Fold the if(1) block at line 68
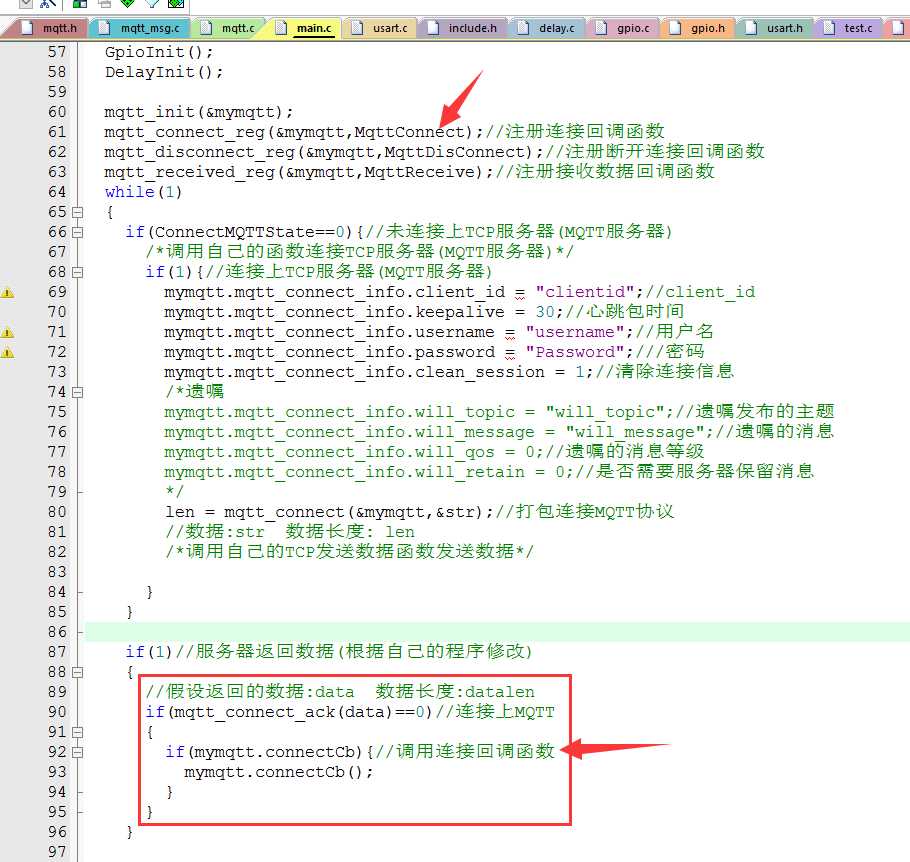This screenshot has width=910, height=862. click(78, 272)
